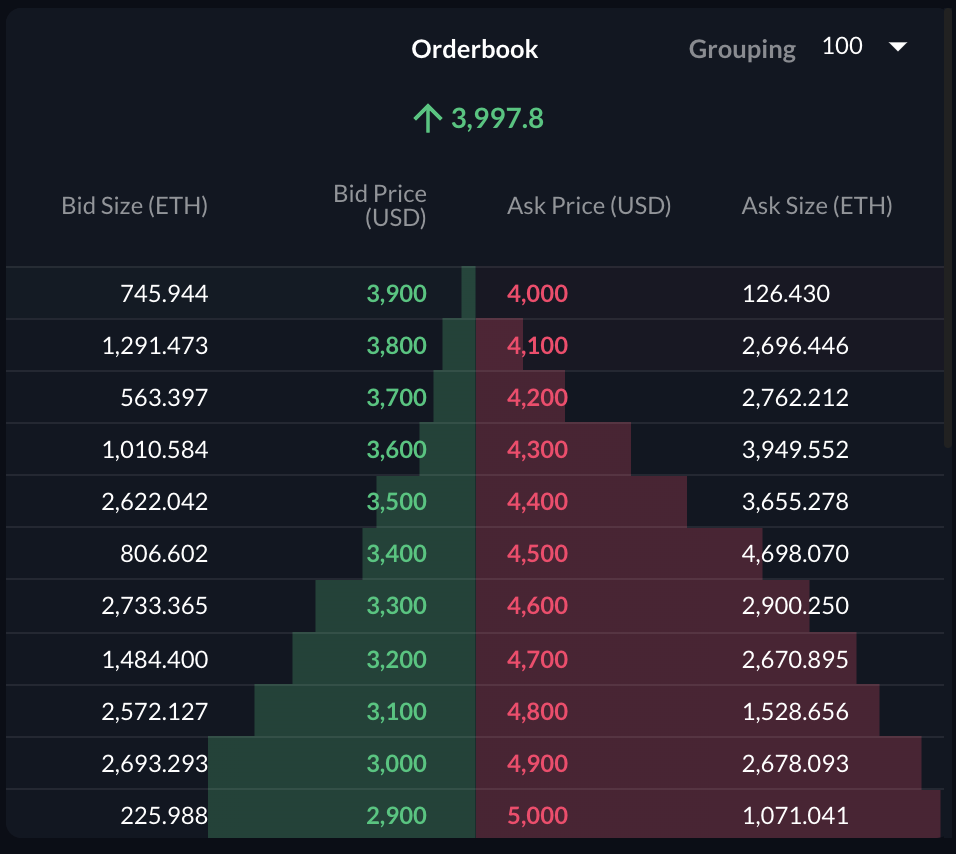Click bid size 745.944
The image size is (956, 854).
tap(164, 294)
